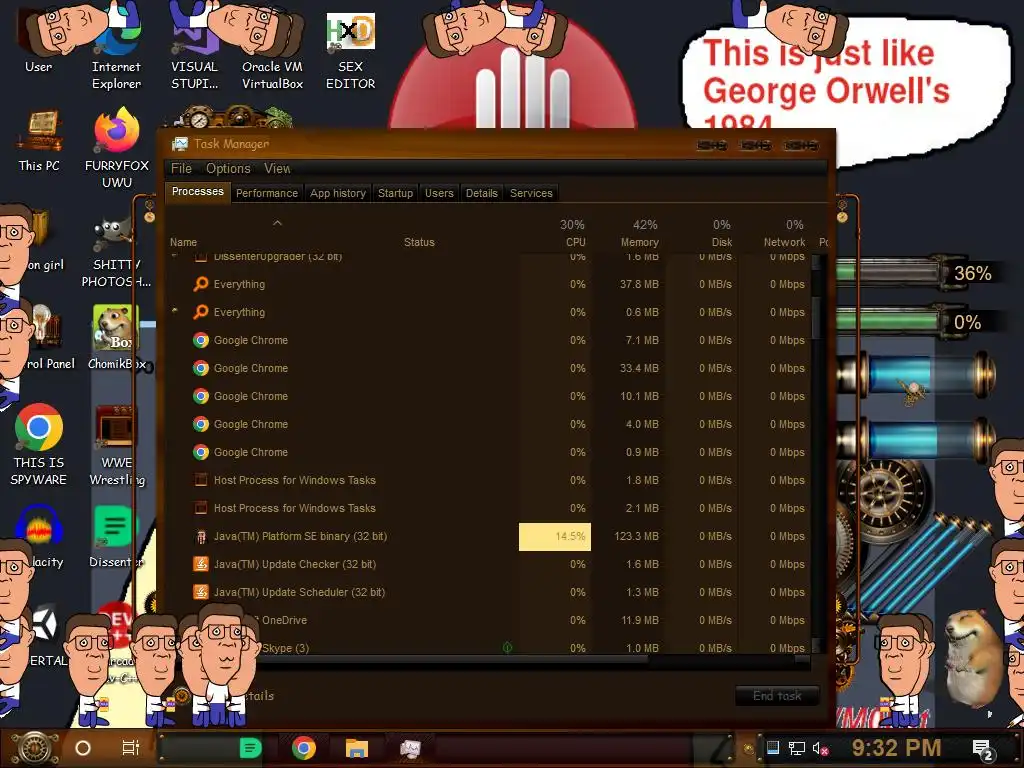Click the Java Update Checker row icon
The height and width of the screenshot is (768, 1024).
201,564
